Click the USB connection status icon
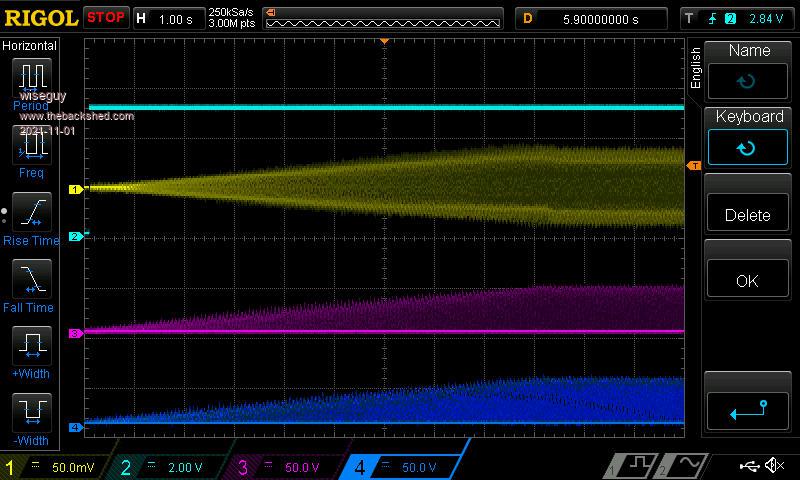The width and height of the screenshot is (800, 480). [748, 466]
